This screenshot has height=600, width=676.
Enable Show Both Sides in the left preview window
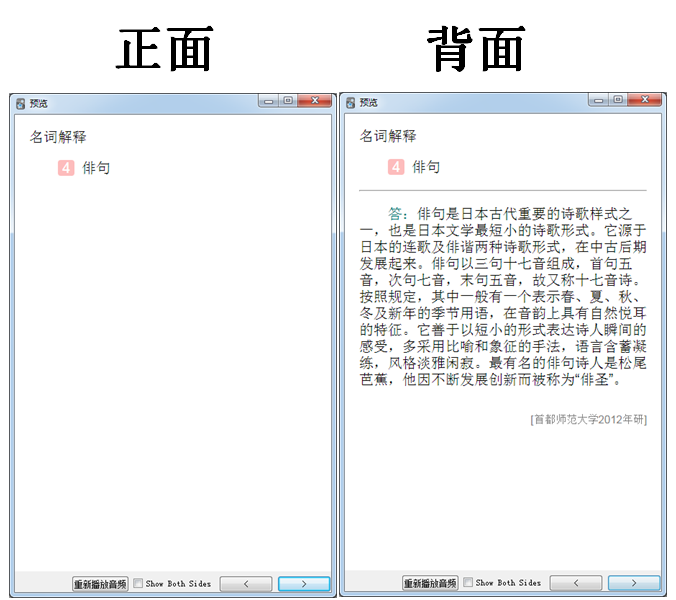click(138, 583)
